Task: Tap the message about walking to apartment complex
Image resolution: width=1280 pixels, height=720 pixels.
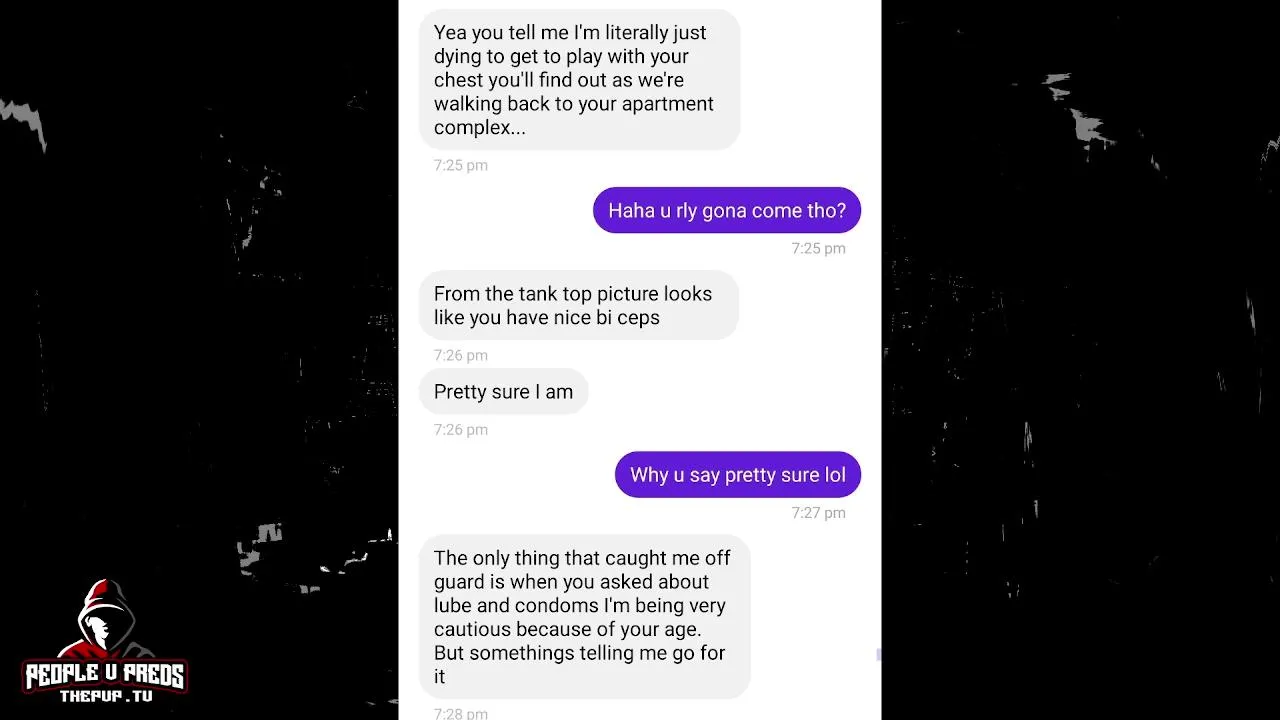Action: tap(579, 80)
